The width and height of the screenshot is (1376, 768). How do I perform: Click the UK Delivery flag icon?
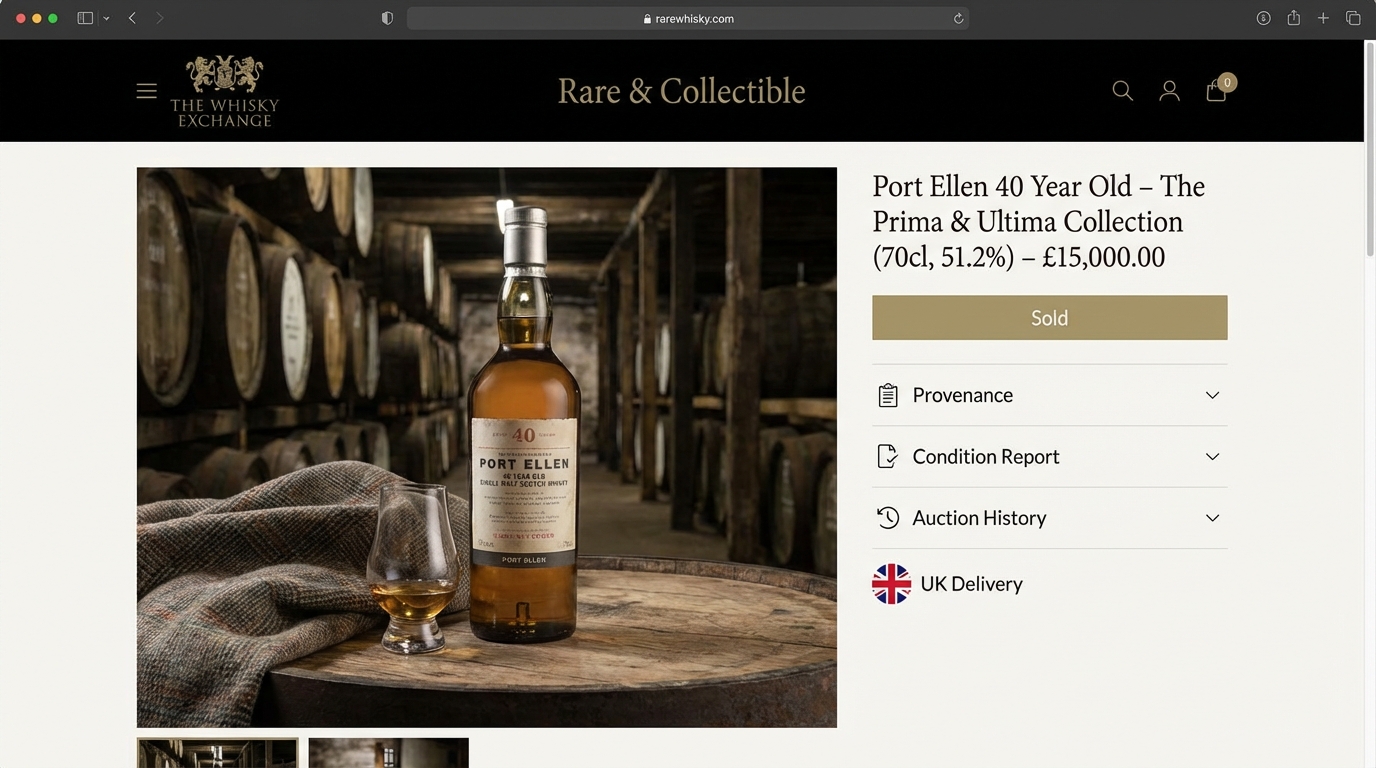point(890,583)
